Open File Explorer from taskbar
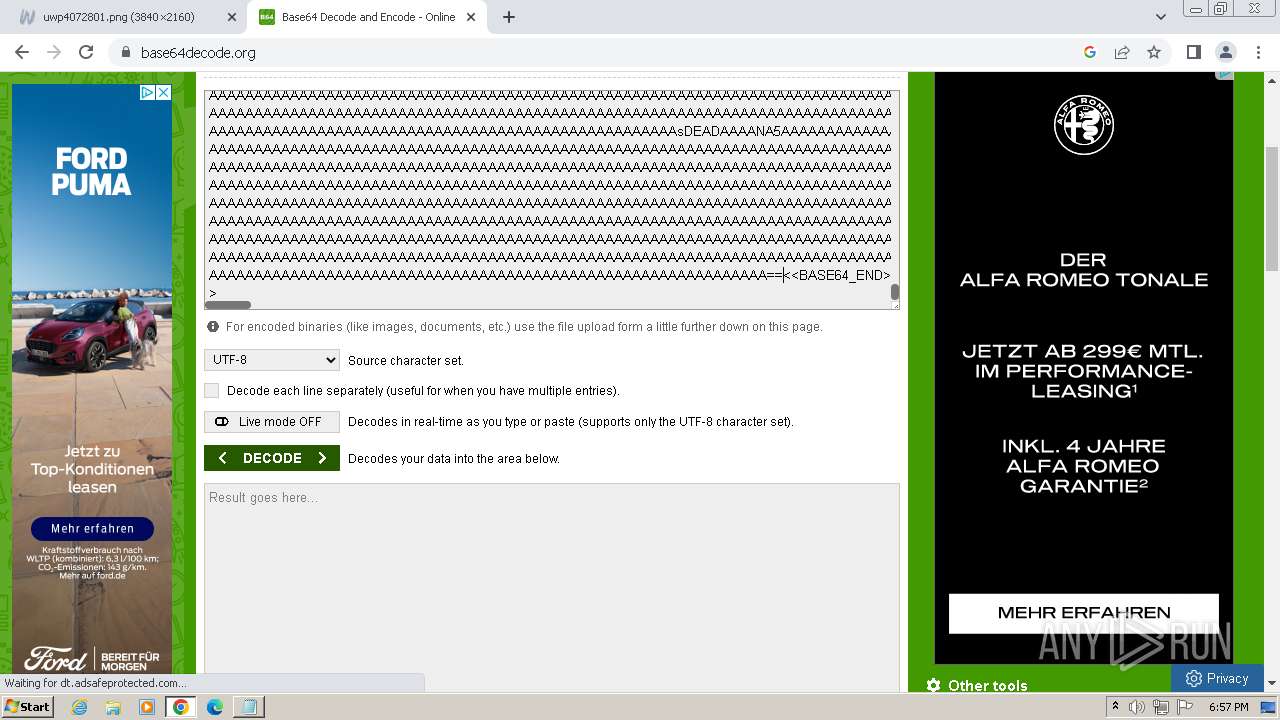Image resolution: width=1280 pixels, height=720 pixels. [x=113, y=707]
